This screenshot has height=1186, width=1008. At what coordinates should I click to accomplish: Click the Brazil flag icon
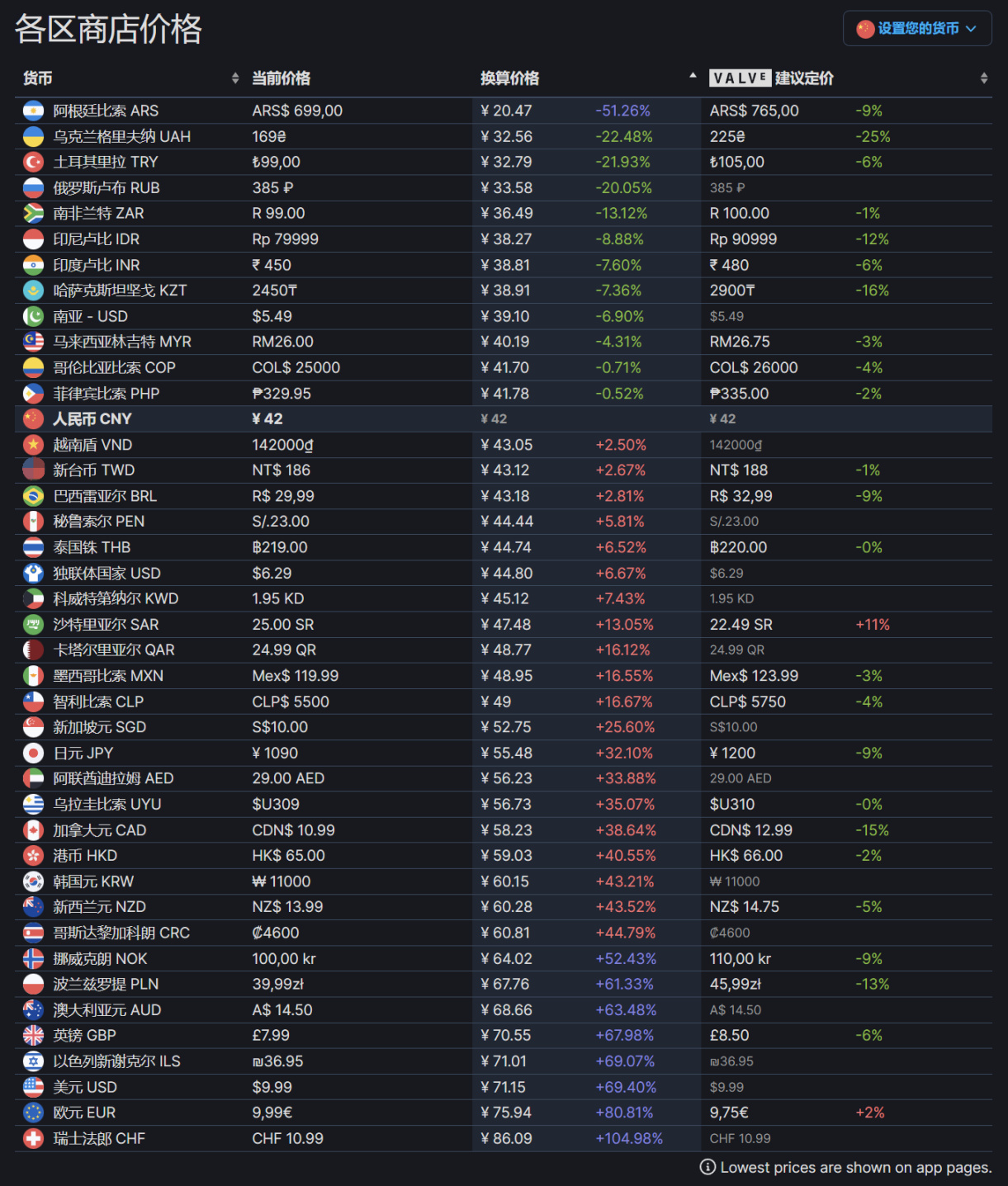coord(33,496)
